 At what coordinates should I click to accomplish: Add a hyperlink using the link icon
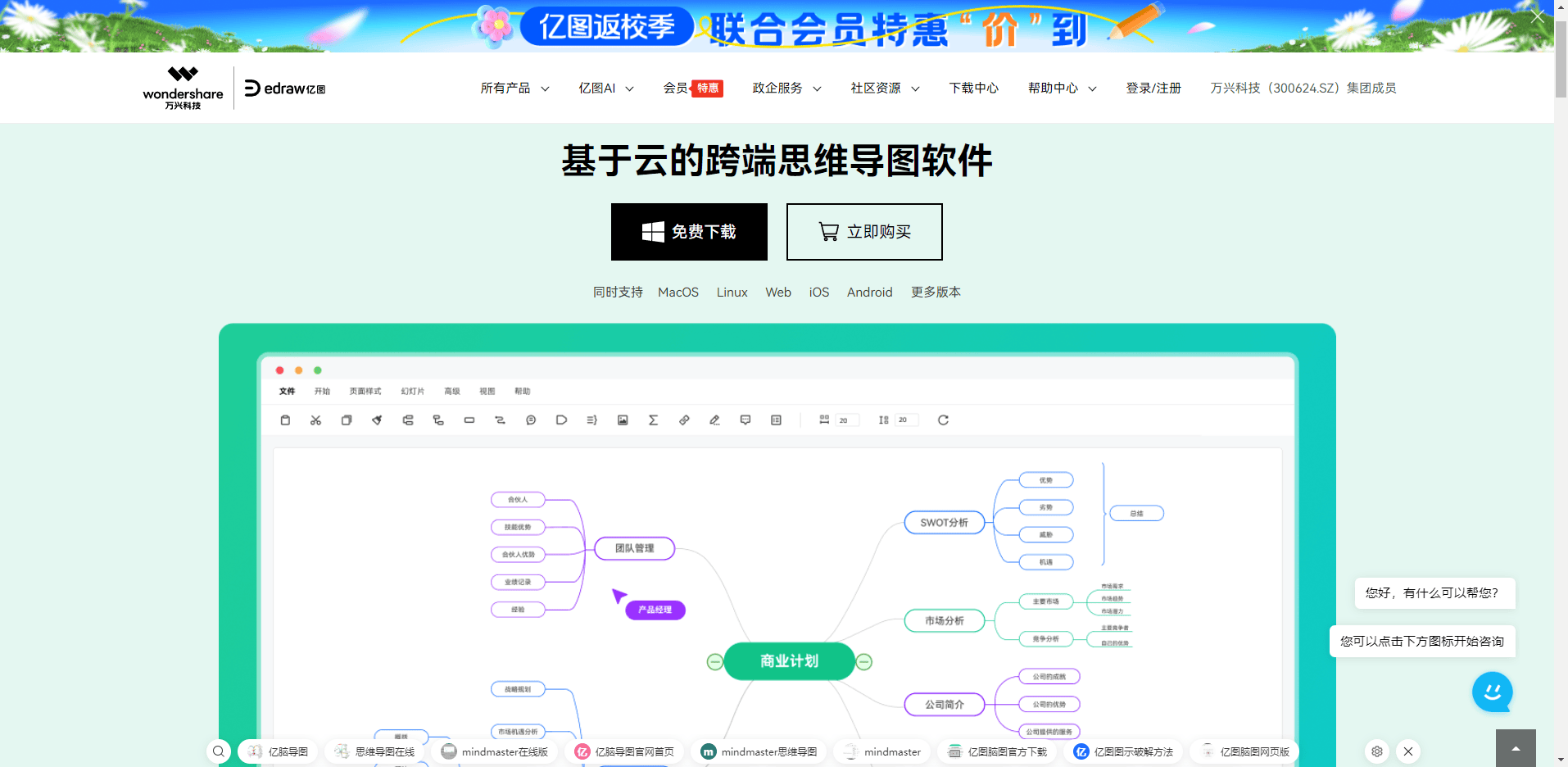684,420
